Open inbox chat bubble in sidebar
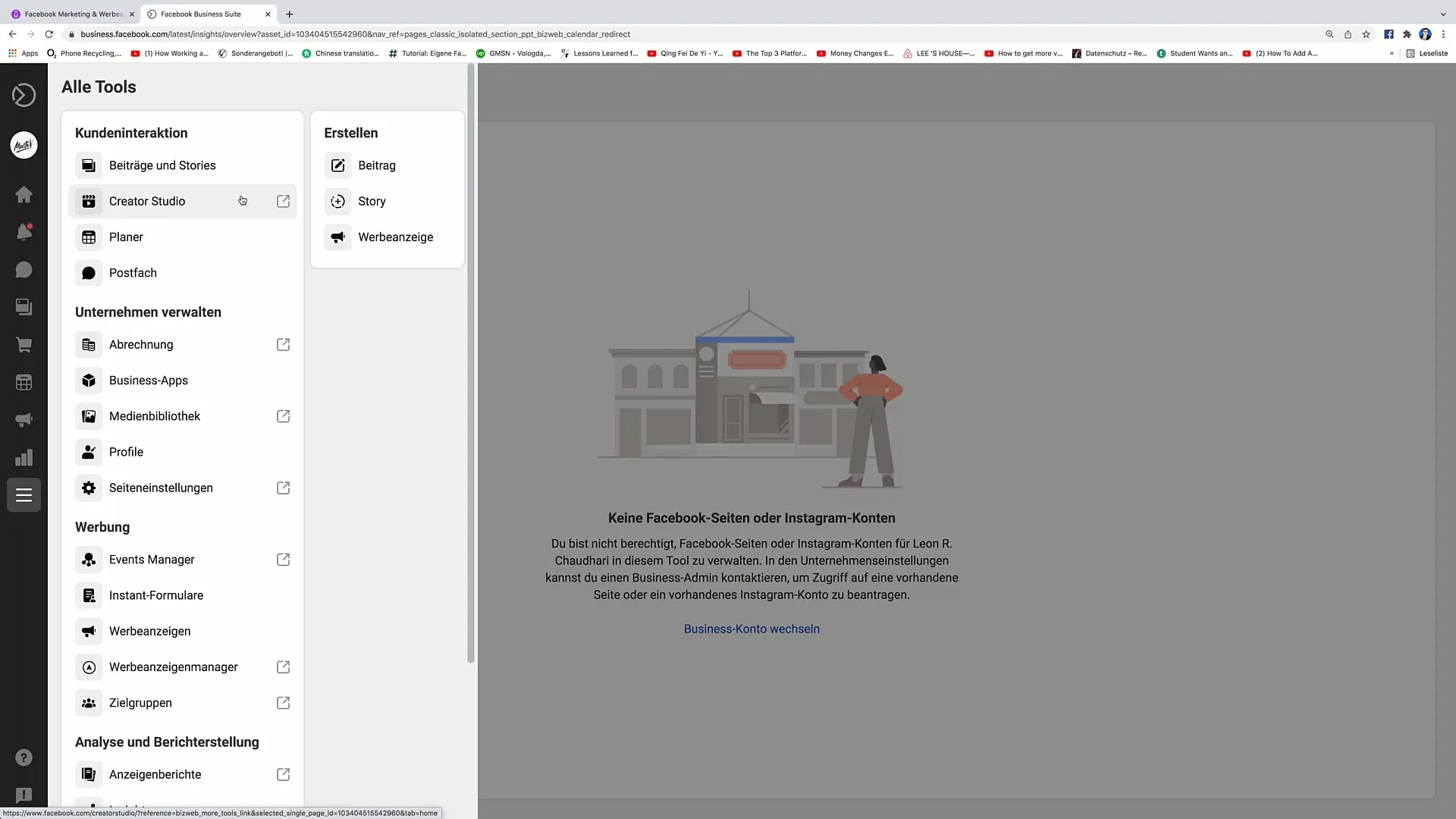Screen dimensions: 1456x819 click(24, 270)
